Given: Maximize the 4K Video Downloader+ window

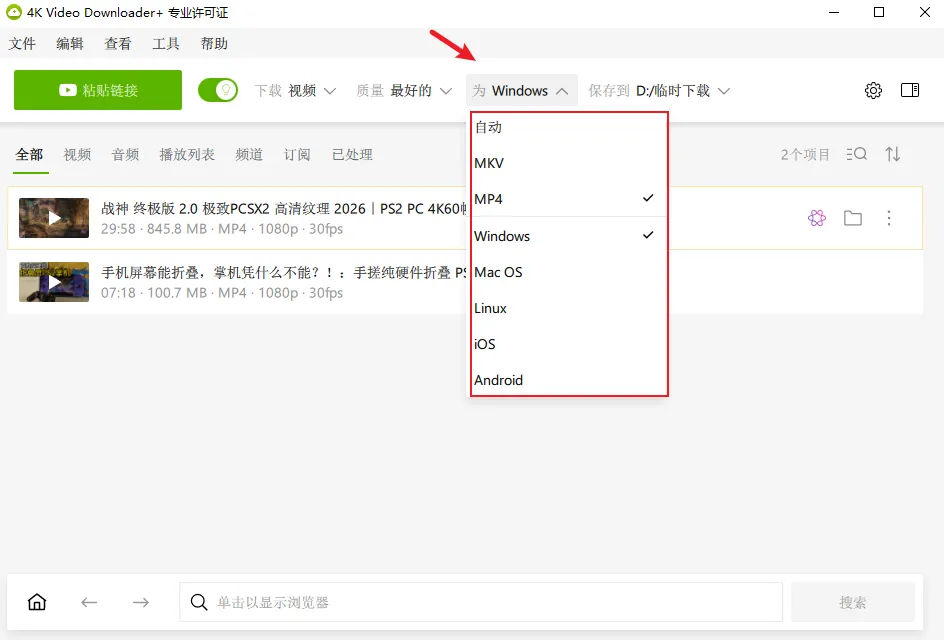Looking at the screenshot, I should click(879, 12).
